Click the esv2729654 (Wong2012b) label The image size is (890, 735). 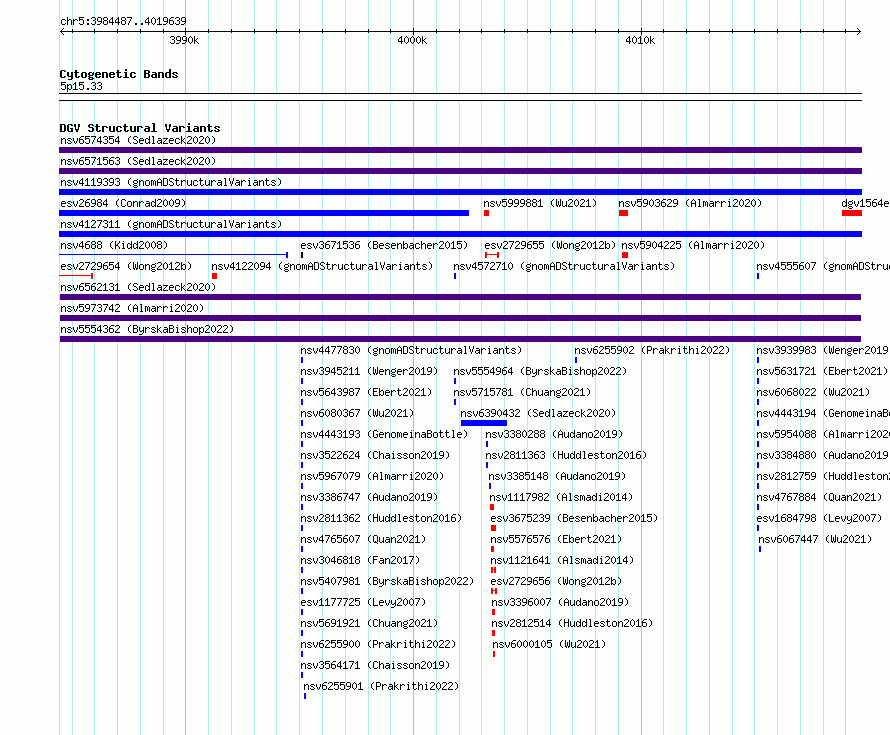[126, 266]
